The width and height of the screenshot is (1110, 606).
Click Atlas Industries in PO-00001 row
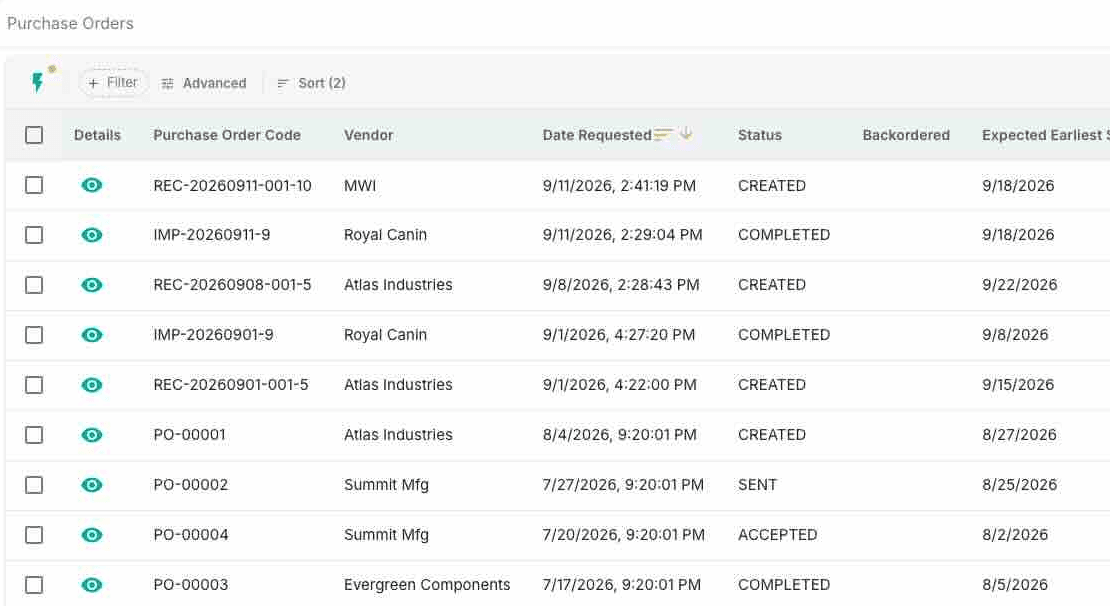[x=399, y=435]
